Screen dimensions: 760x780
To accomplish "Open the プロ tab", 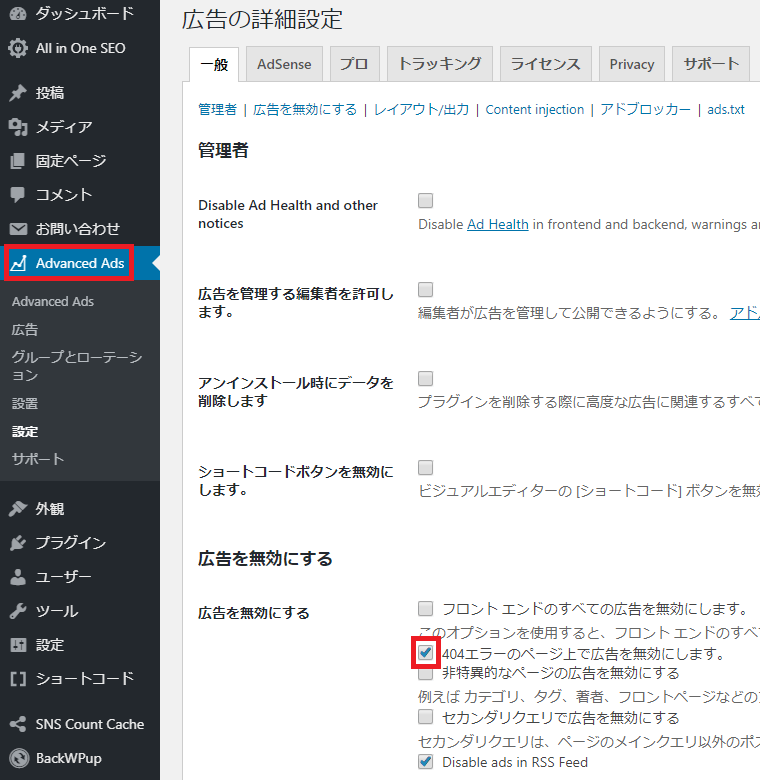I will tap(355, 64).
